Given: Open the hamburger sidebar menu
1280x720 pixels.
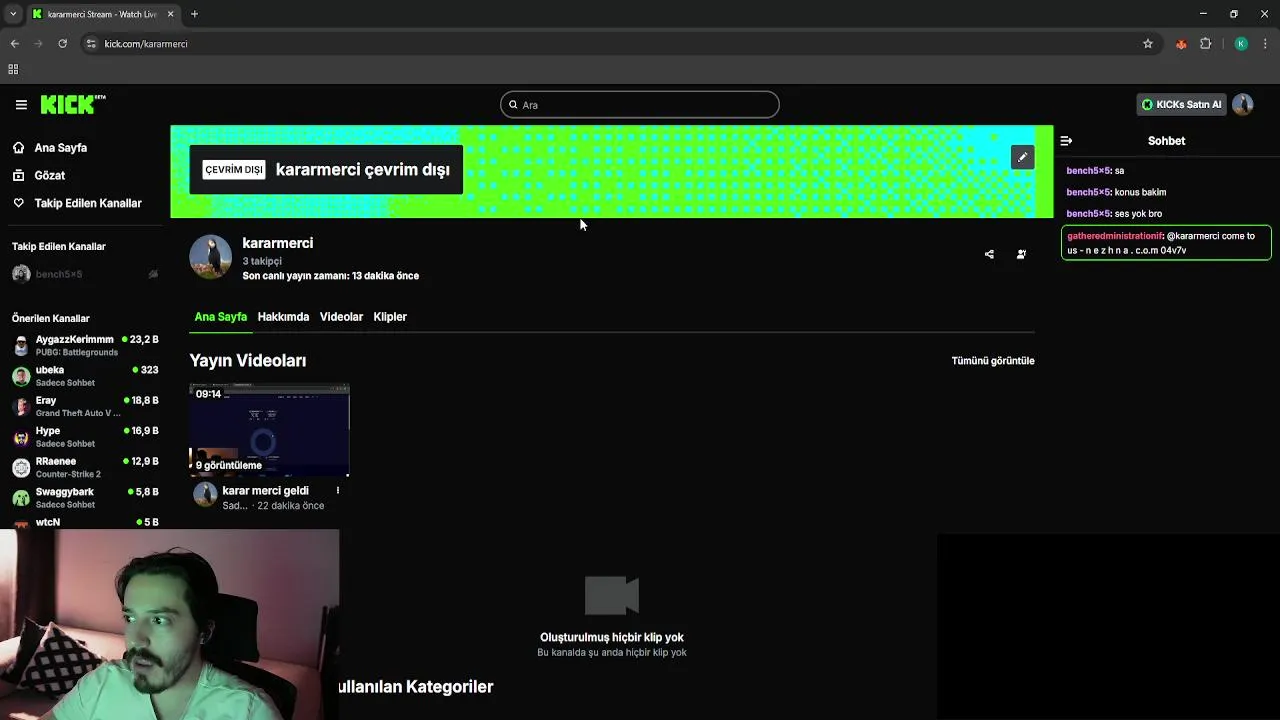Looking at the screenshot, I should tap(21, 104).
